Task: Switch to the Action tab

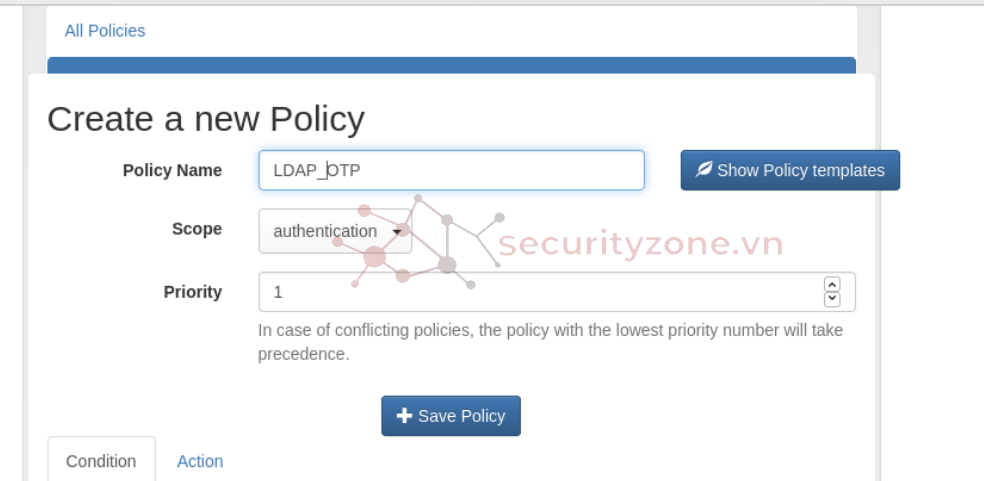Action: (x=200, y=461)
